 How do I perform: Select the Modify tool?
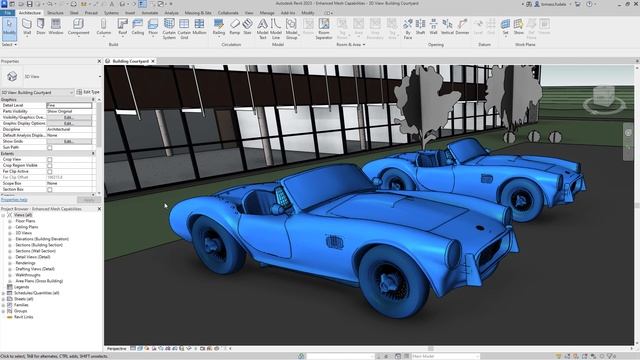coord(9,28)
